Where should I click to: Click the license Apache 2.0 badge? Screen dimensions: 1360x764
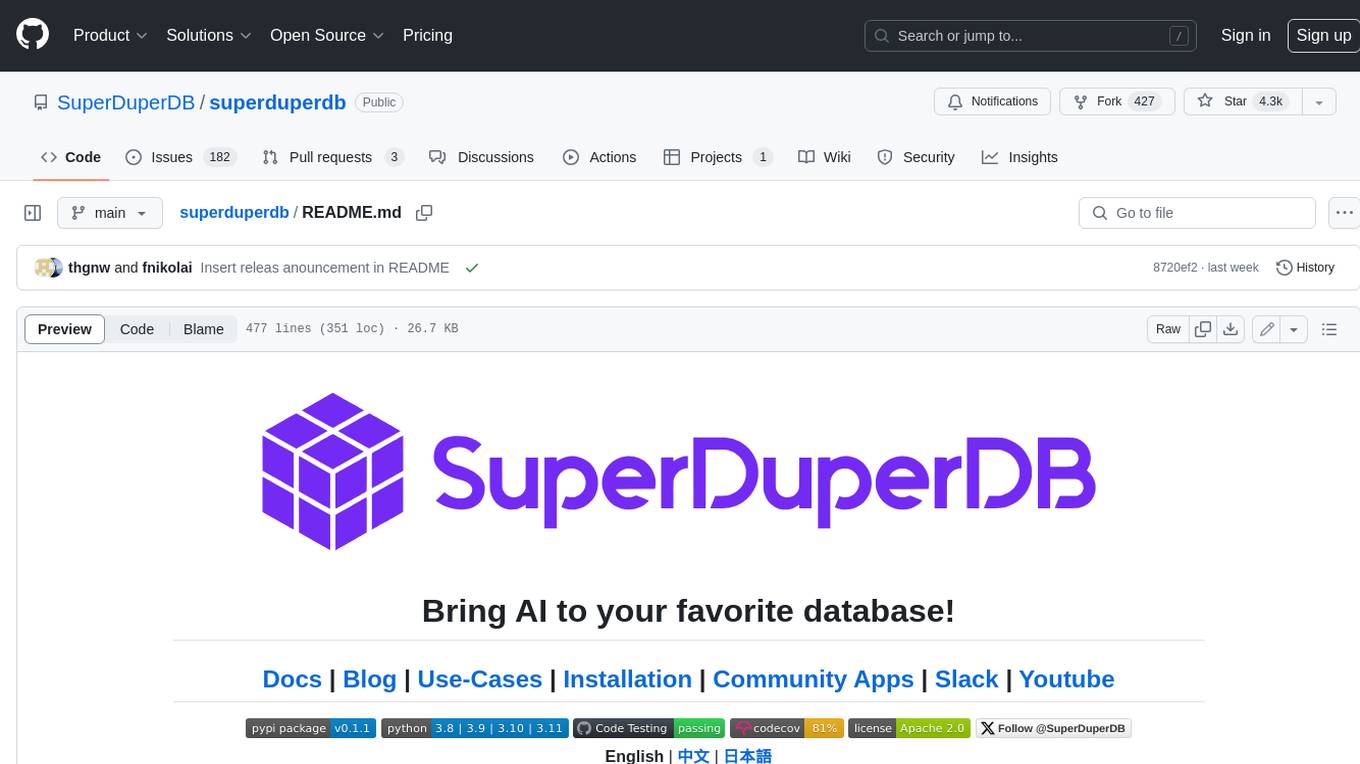click(x=909, y=728)
